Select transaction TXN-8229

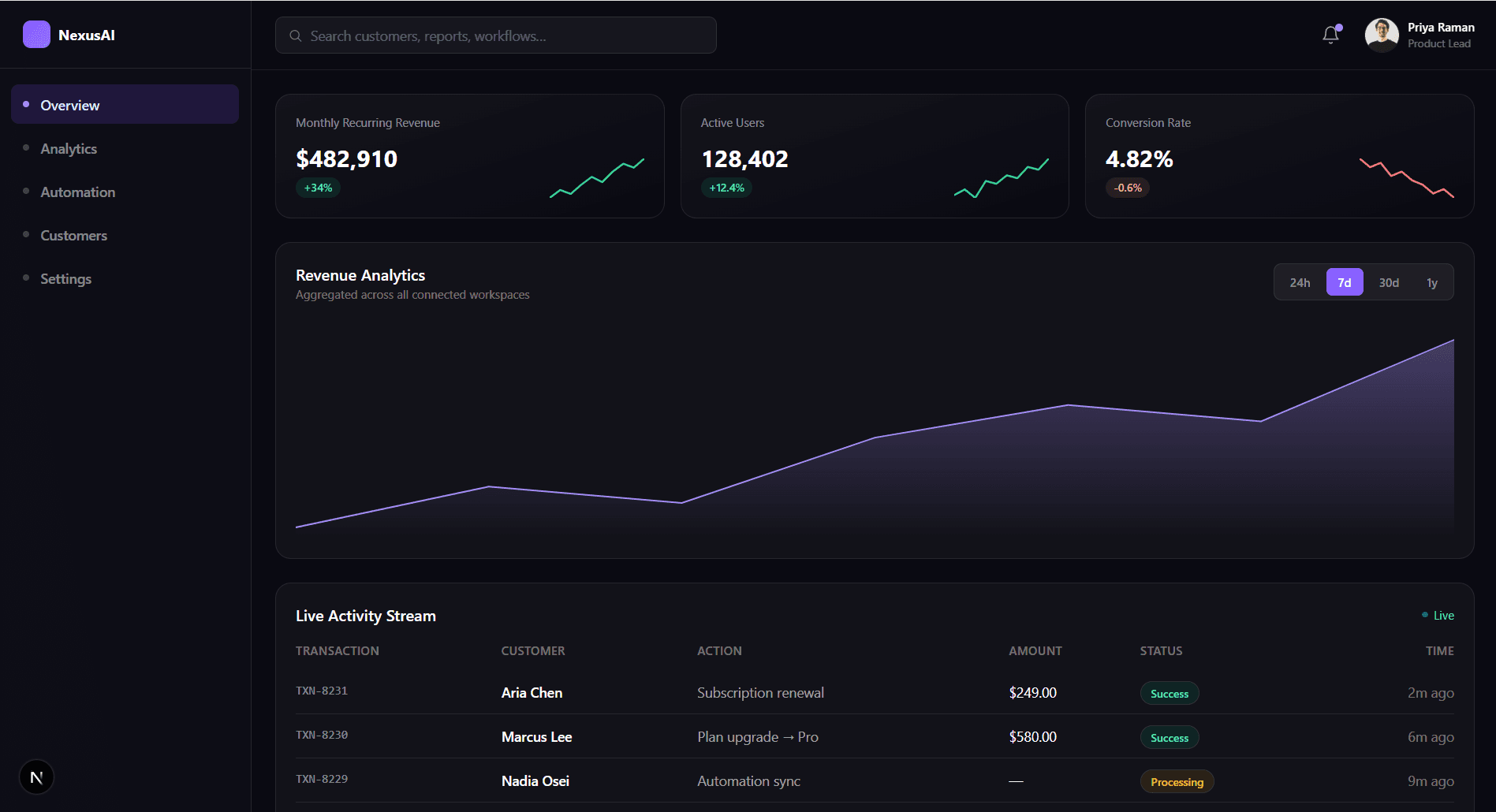tap(322, 779)
